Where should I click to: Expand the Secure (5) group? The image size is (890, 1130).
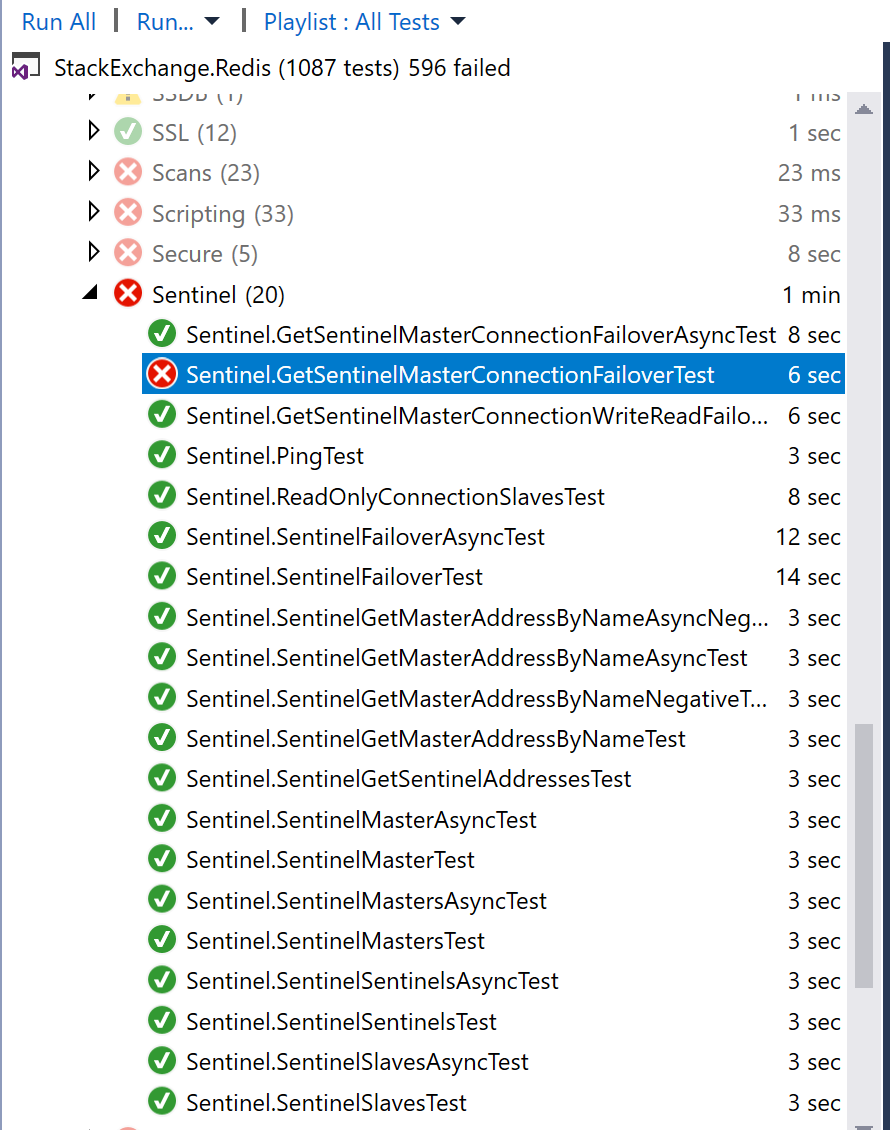[93, 252]
